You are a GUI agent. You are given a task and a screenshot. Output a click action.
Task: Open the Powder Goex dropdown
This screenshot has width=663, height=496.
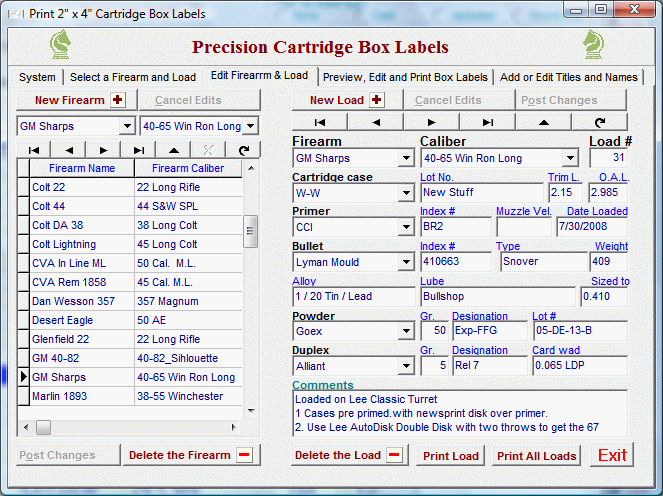point(406,331)
